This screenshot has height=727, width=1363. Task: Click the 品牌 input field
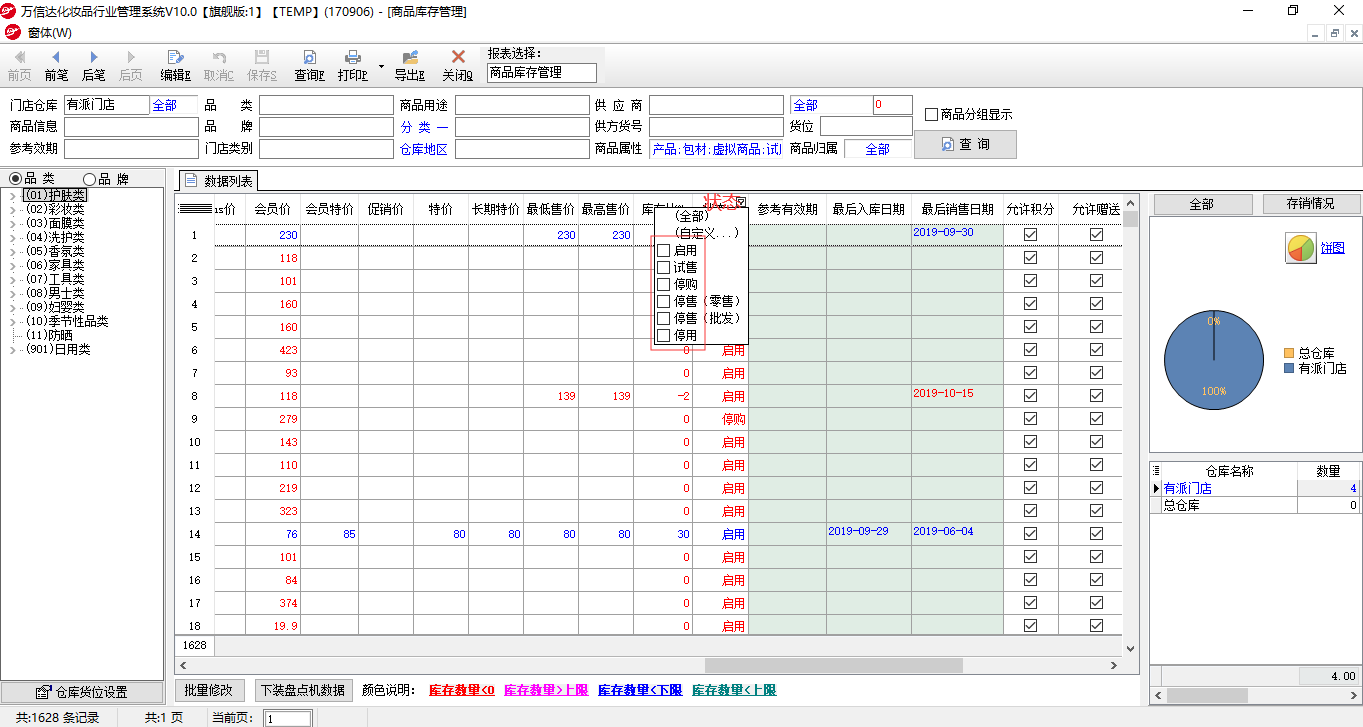326,127
